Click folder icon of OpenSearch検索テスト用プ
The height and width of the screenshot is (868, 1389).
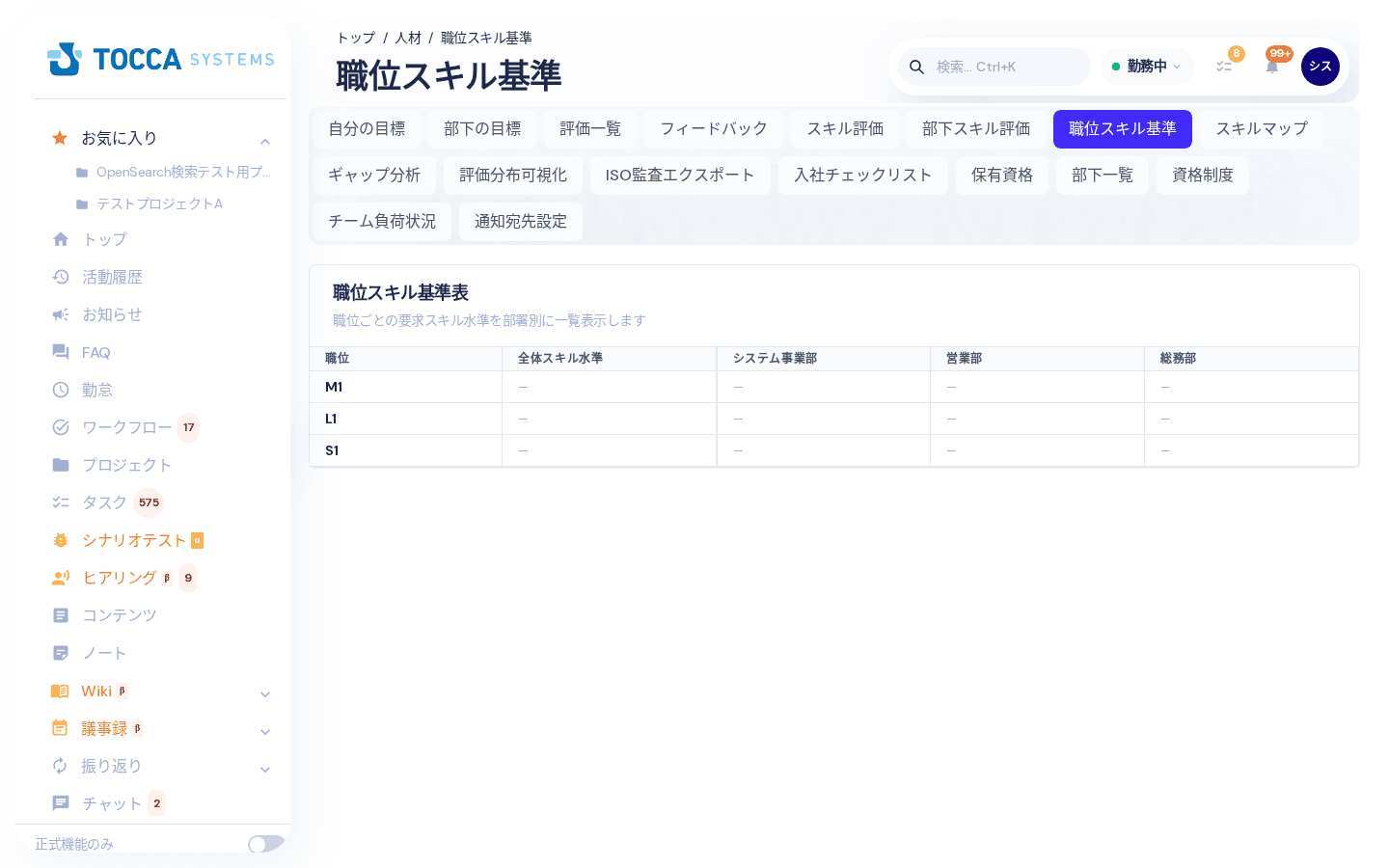(x=82, y=173)
